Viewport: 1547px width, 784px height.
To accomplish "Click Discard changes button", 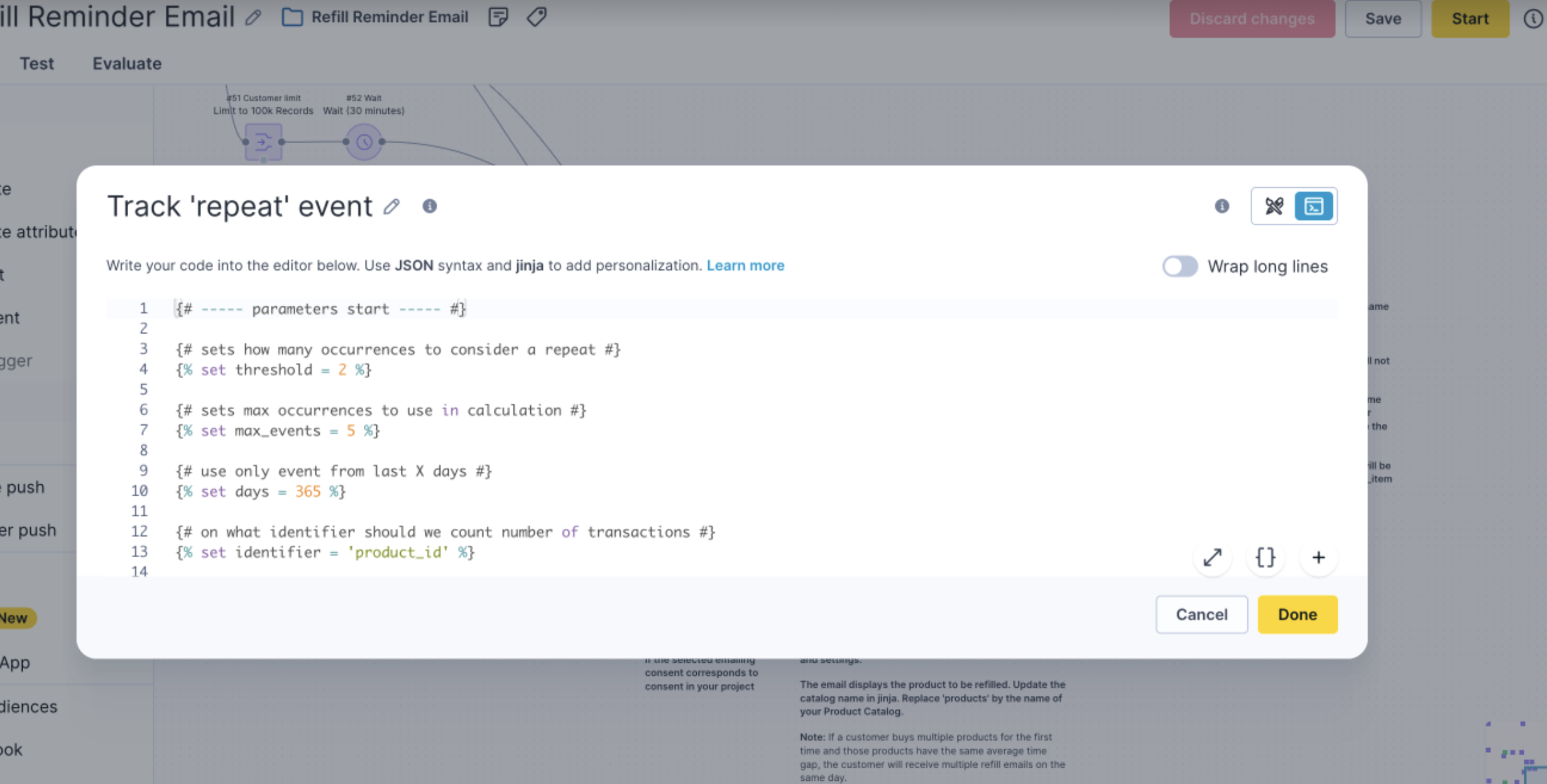I will tap(1251, 18).
